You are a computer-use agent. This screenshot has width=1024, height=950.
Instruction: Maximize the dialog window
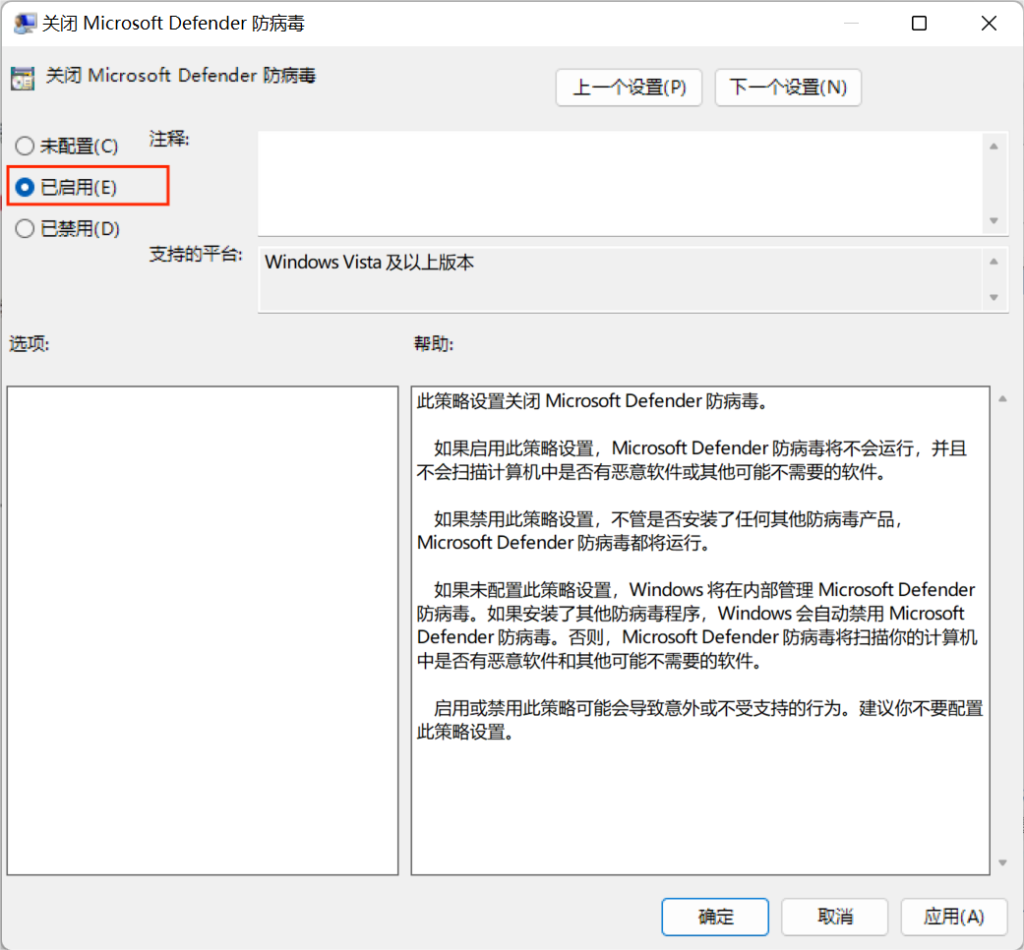pos(919,24)
